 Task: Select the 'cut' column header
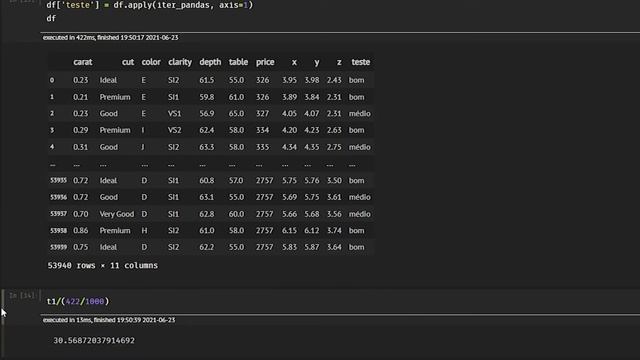(x=128, y=62)
